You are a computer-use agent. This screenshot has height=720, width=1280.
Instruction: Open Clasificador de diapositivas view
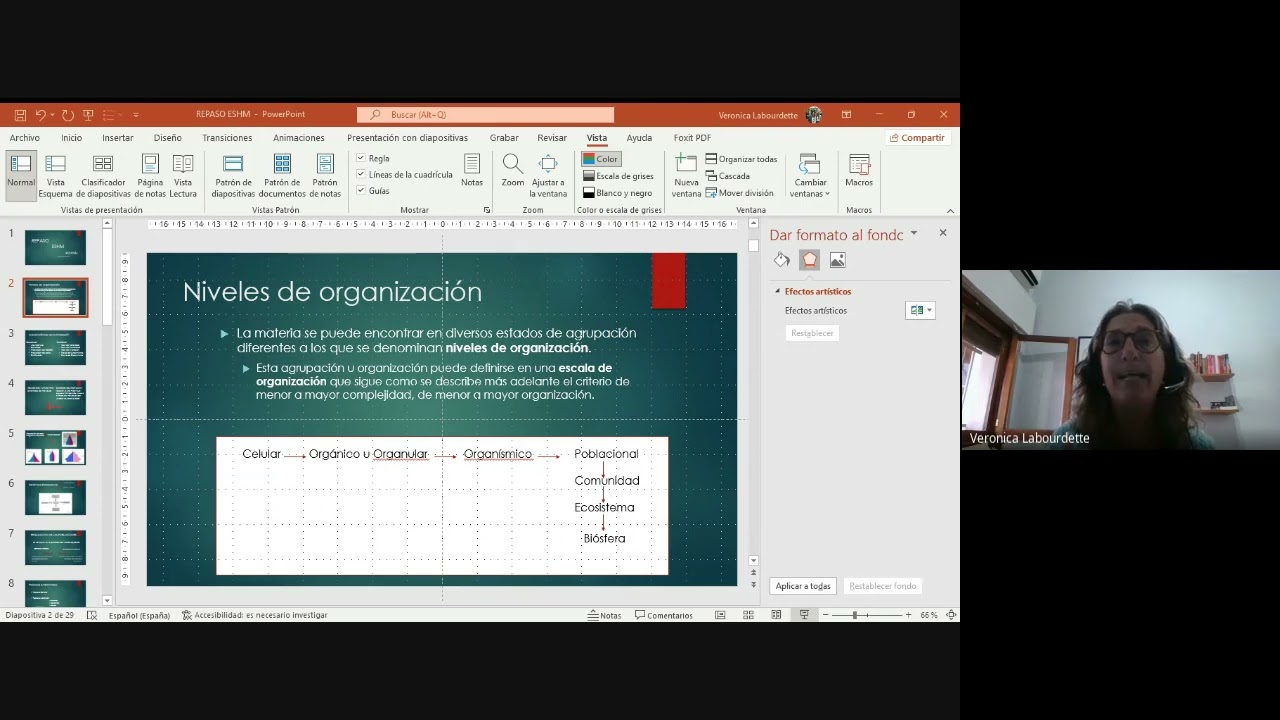point(104,176)
